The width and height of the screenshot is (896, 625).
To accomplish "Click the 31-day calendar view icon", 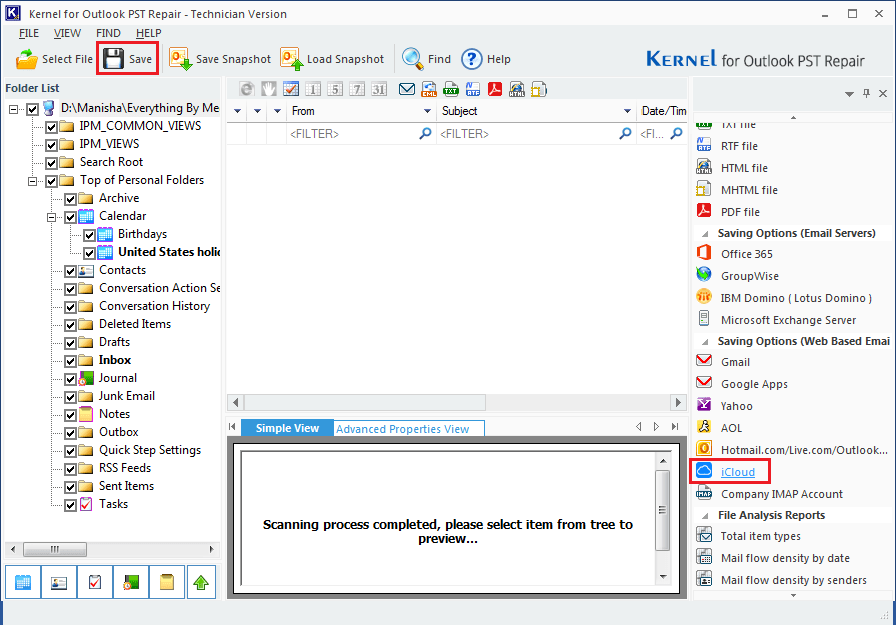I will (x=379, y=89).
